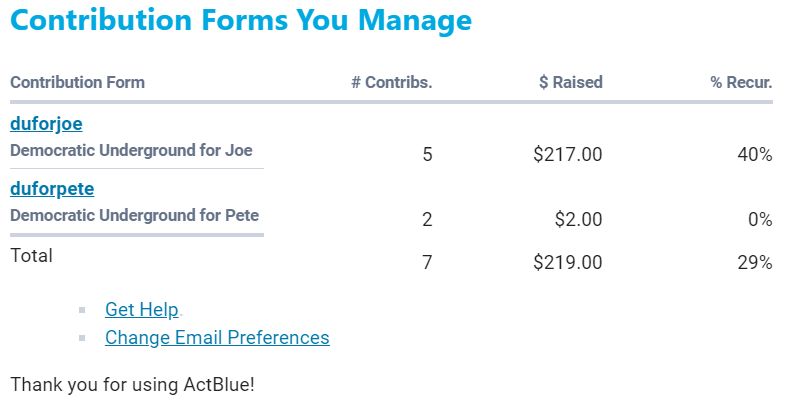Open Change Email Preferences link

click(217, 338)
